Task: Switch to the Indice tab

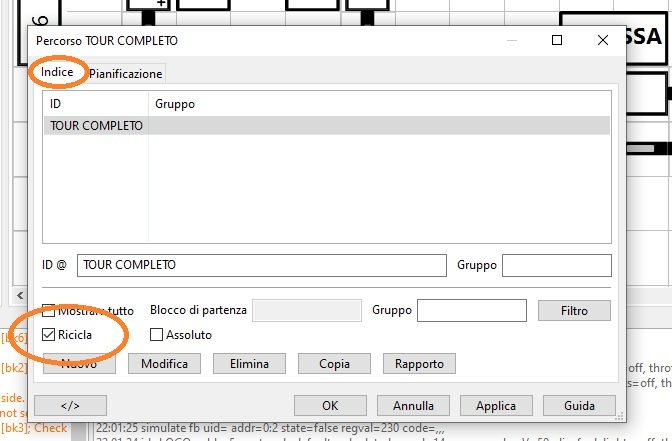Action: (x=57, y=73)
